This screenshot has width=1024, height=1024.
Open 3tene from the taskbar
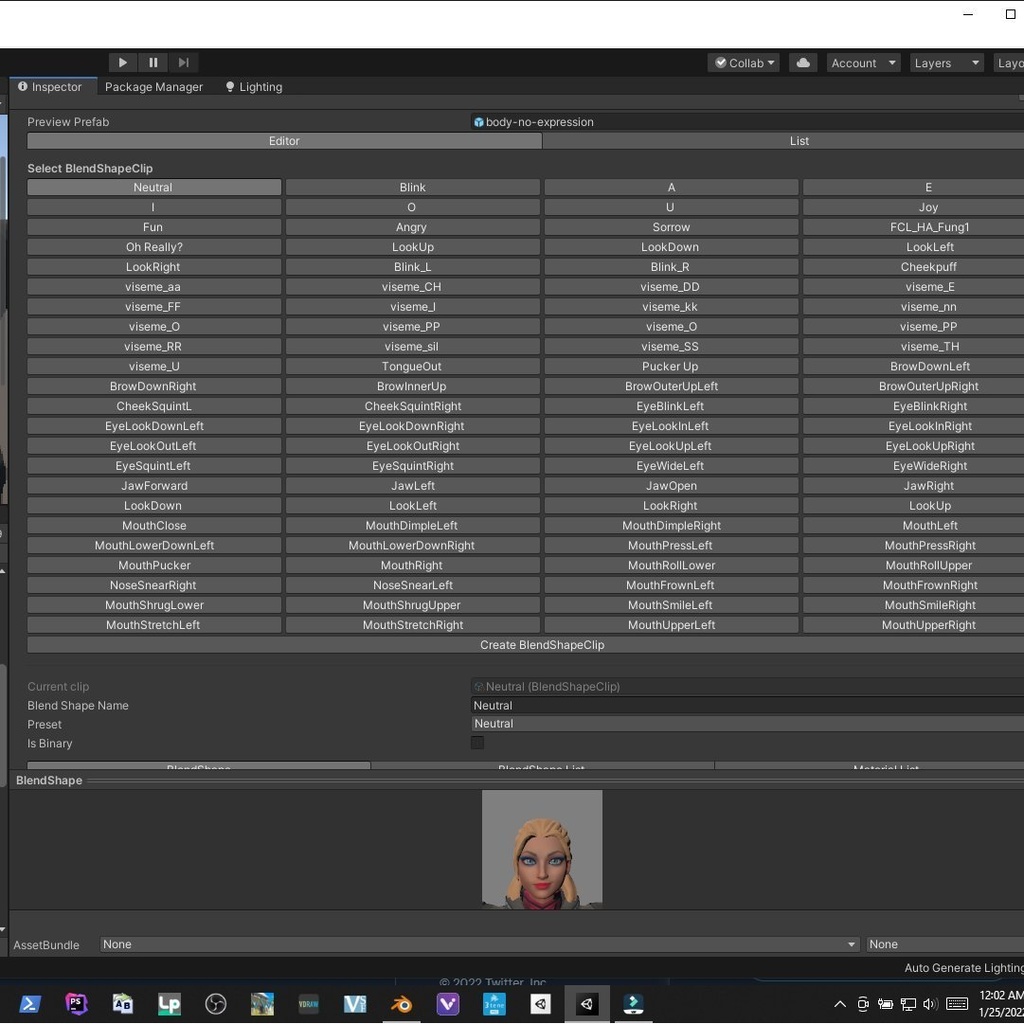click(x=494, y=1004)
